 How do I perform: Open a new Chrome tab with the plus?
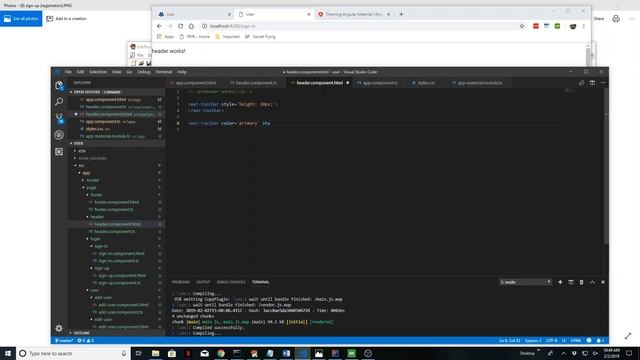click(x=401, y=14)
